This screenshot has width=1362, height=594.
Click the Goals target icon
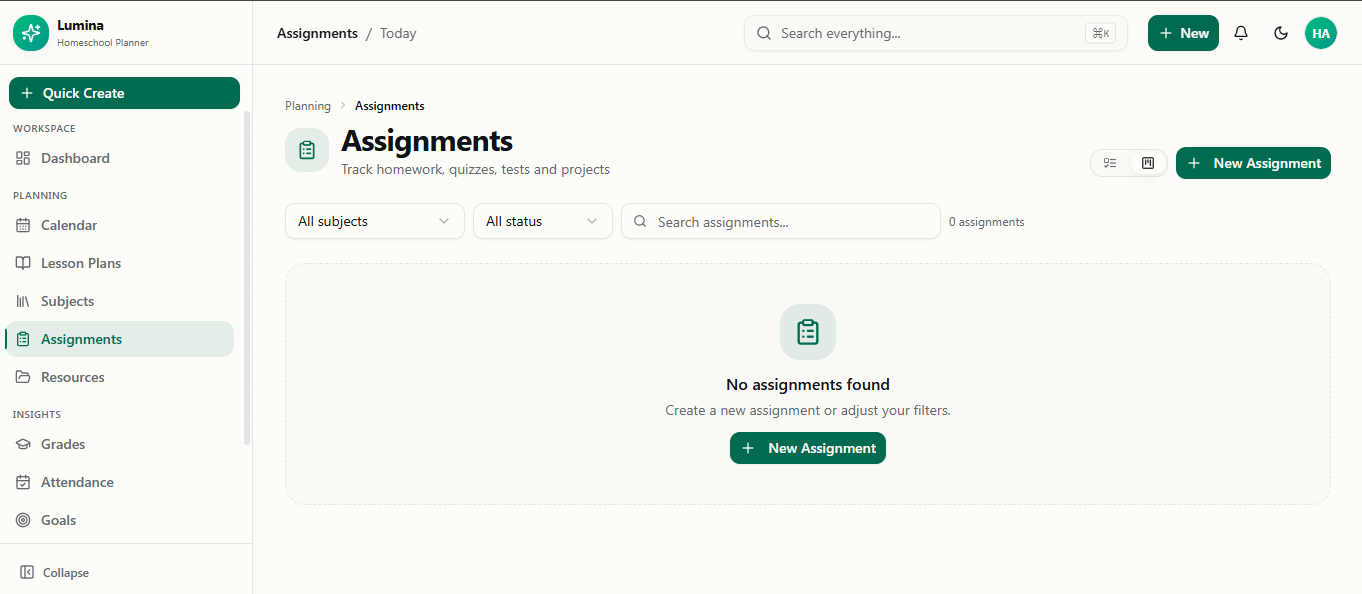tap(23, 520)
